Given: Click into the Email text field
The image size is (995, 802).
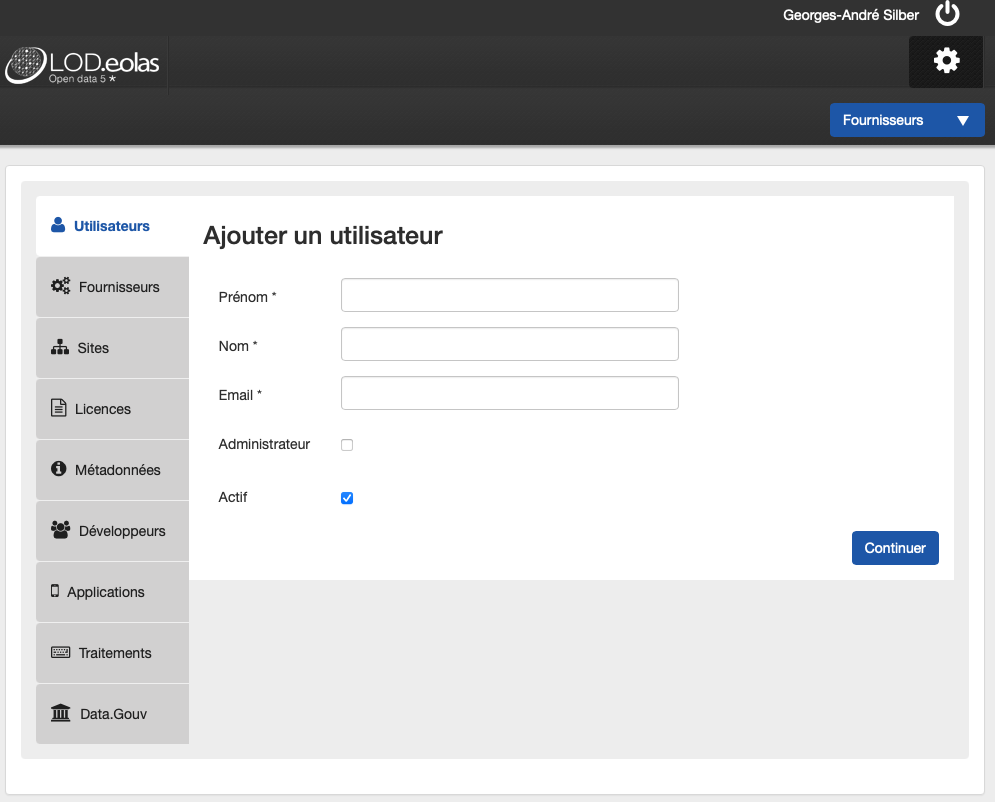Looking at the screenshot, I should (x=509, y=393).
